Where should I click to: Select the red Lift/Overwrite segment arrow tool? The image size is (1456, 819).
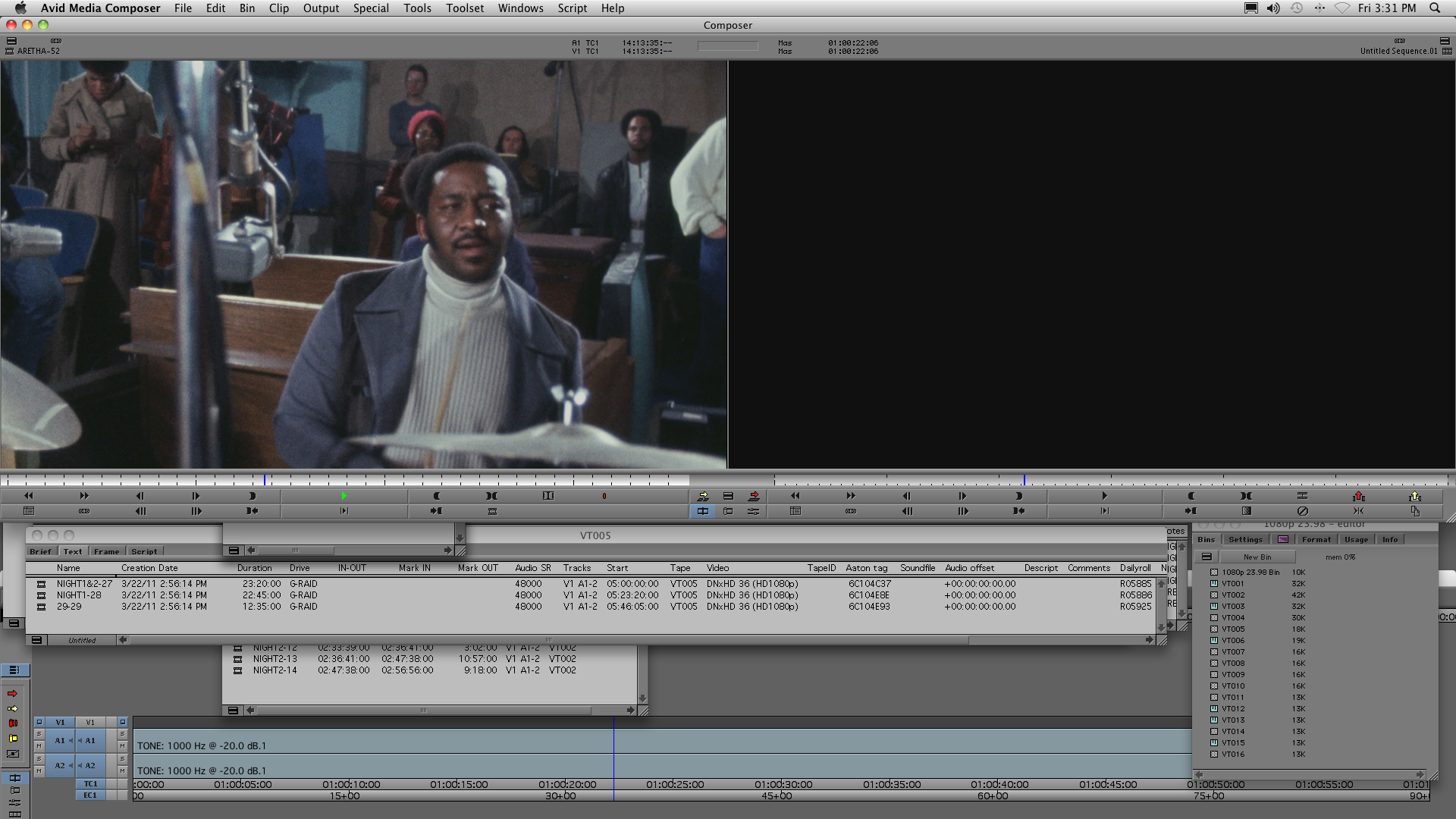pos(12,694)
